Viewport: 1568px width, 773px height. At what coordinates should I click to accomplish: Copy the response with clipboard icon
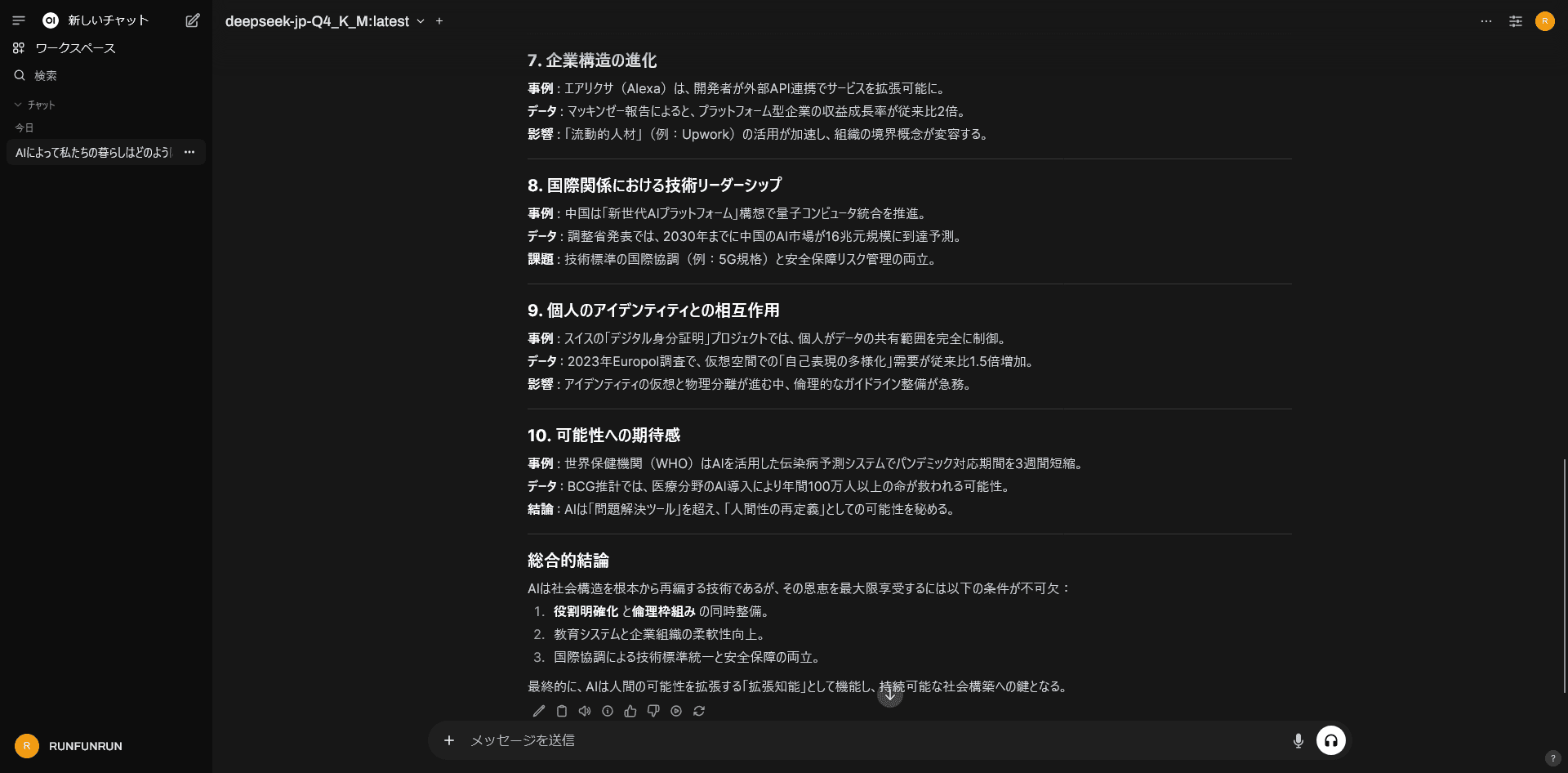[562, 711]
